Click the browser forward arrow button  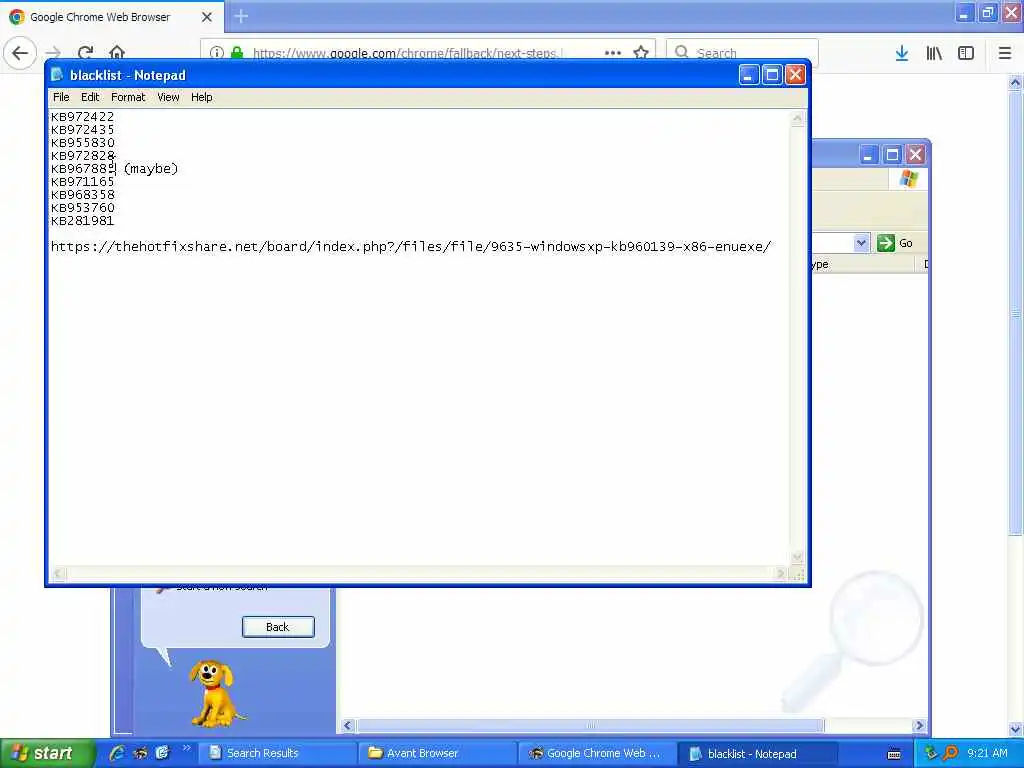coord(54,53)
